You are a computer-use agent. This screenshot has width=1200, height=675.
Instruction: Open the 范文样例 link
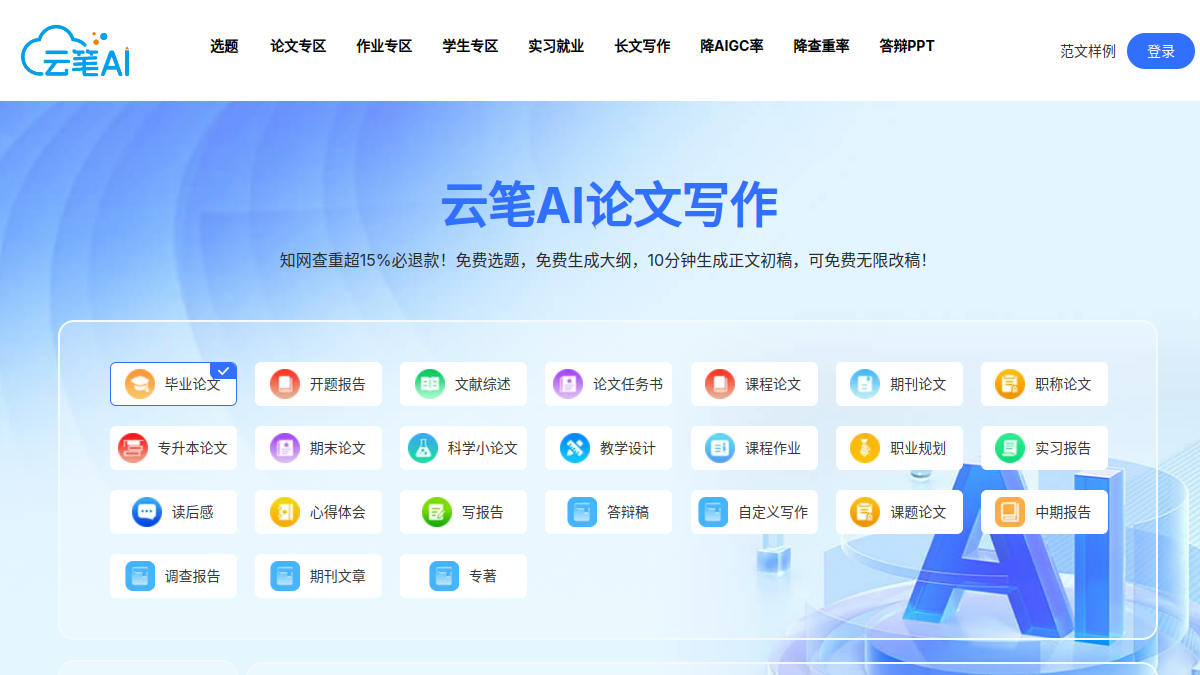[x=1088, y=51]
